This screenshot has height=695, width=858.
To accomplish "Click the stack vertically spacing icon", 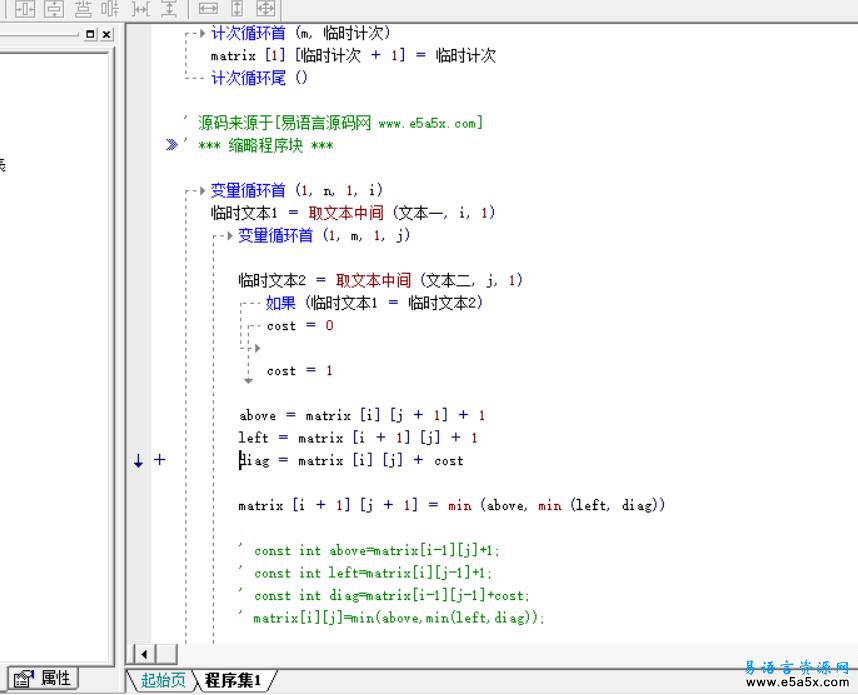I will 83,8.
